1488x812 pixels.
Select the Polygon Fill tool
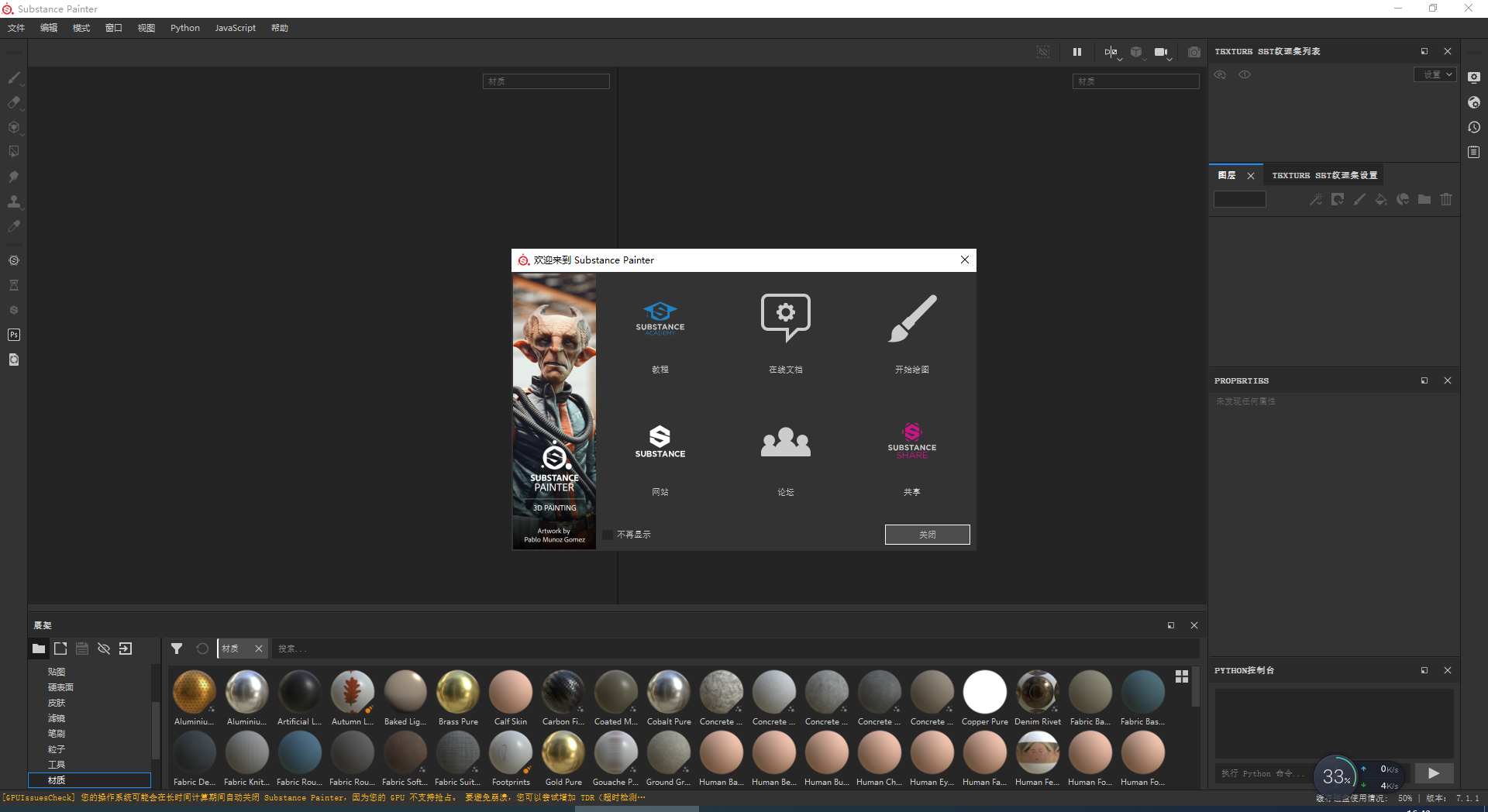click(14, 152)
